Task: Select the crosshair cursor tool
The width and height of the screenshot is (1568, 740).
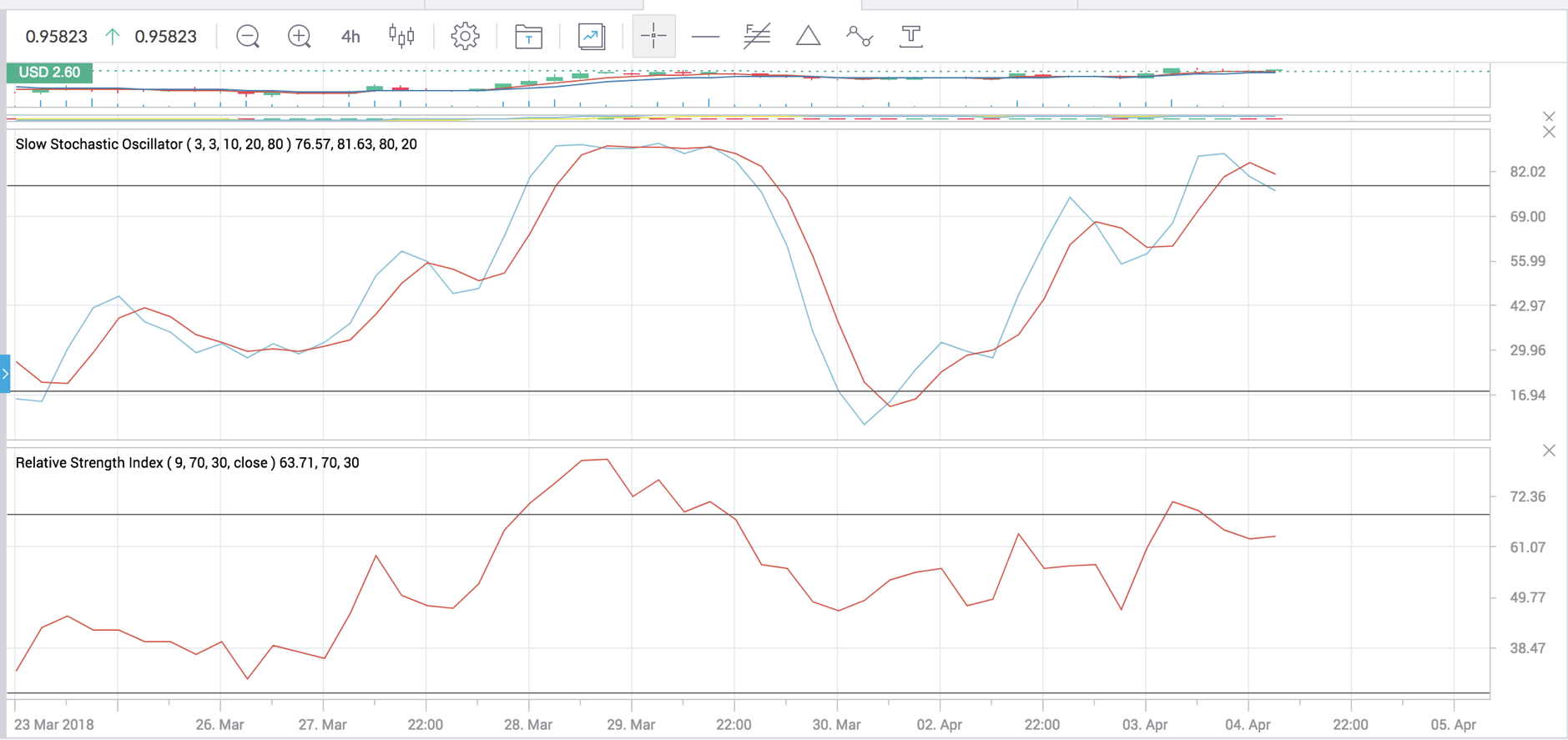Action: pyautogui.click(x=653, y=36)
